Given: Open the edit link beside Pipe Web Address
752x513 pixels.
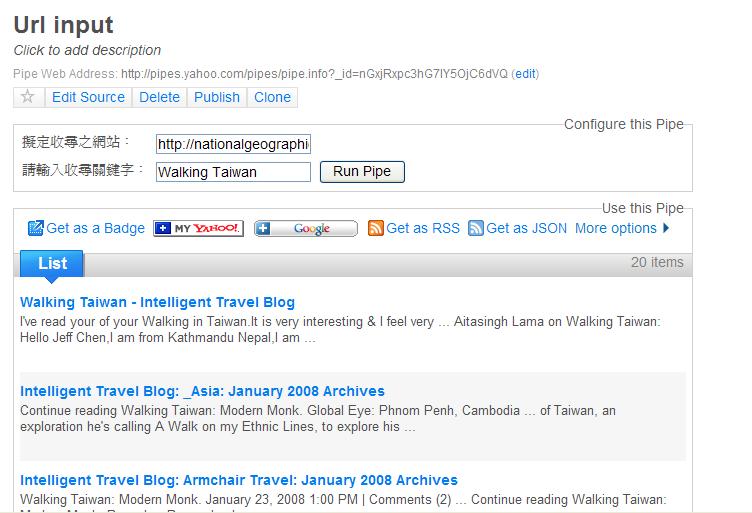Looking at the screenshot, I should (526, 73).
